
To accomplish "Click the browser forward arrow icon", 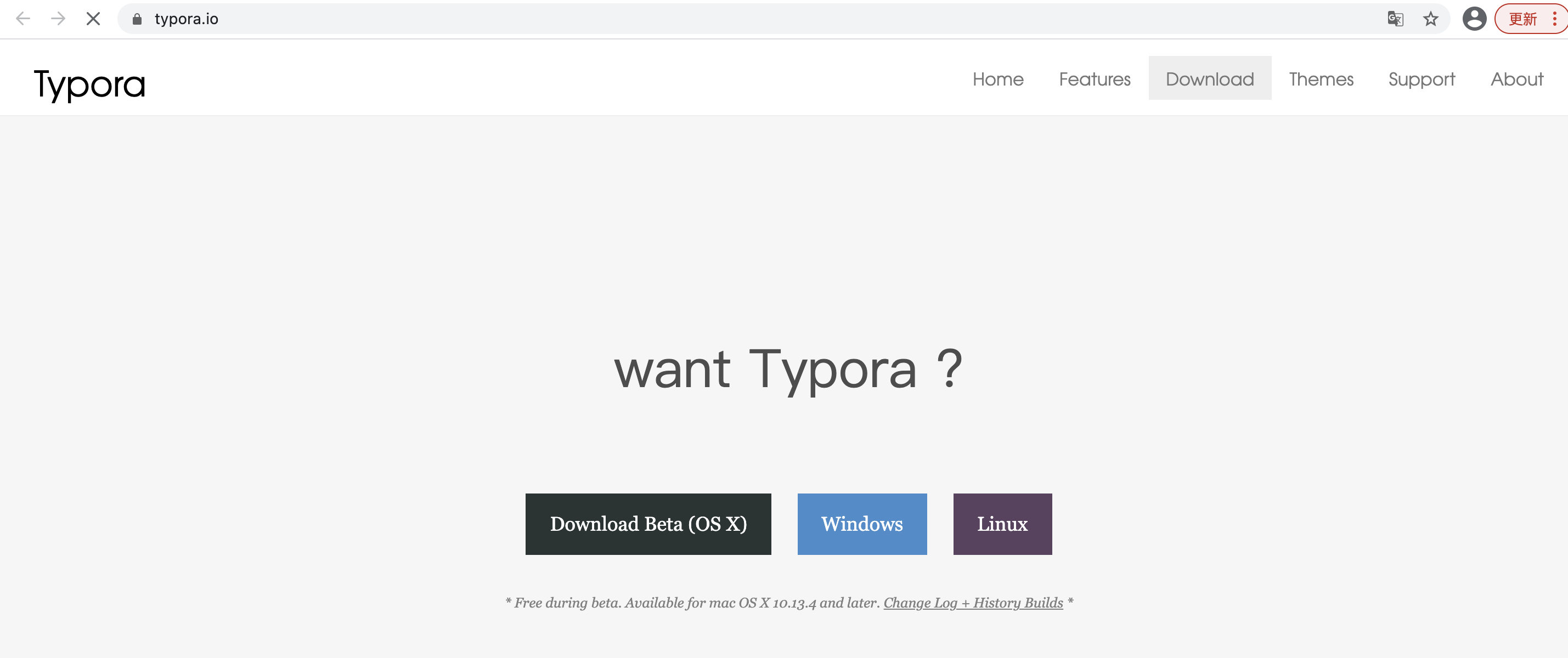I will pyautogui.click(x=58, y=19).
